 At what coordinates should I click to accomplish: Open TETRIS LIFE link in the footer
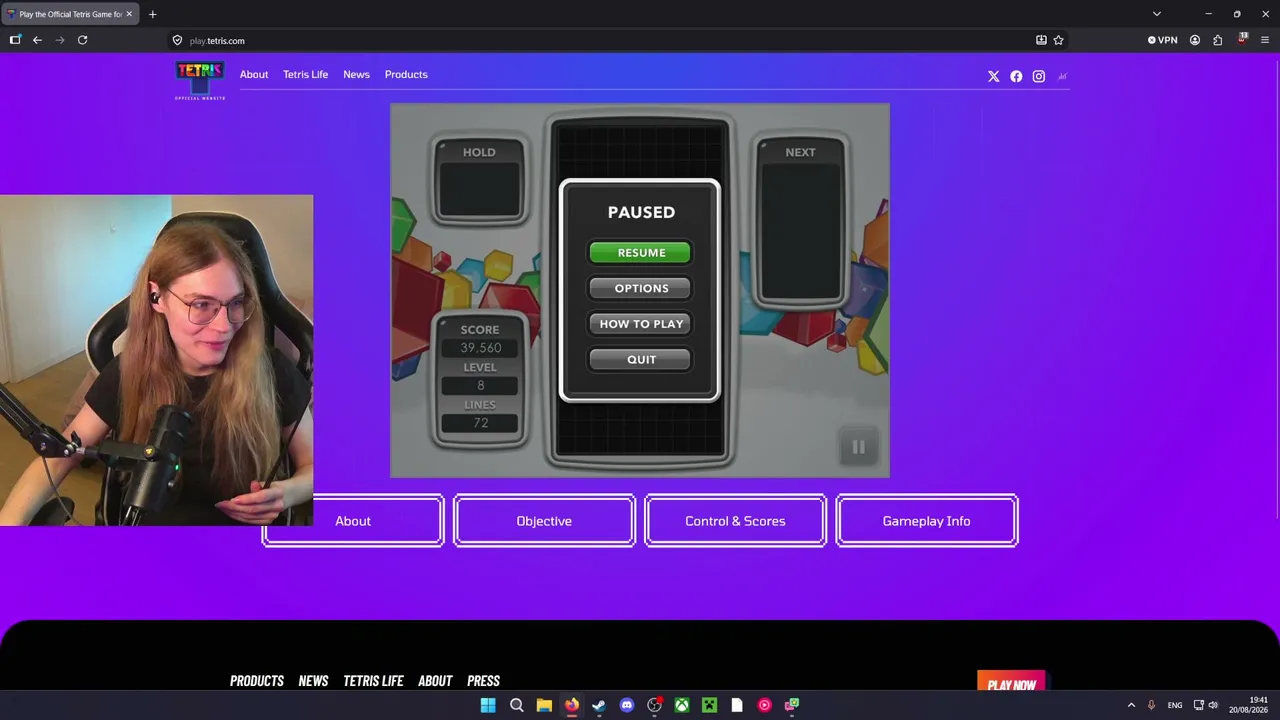pos(373,681)
